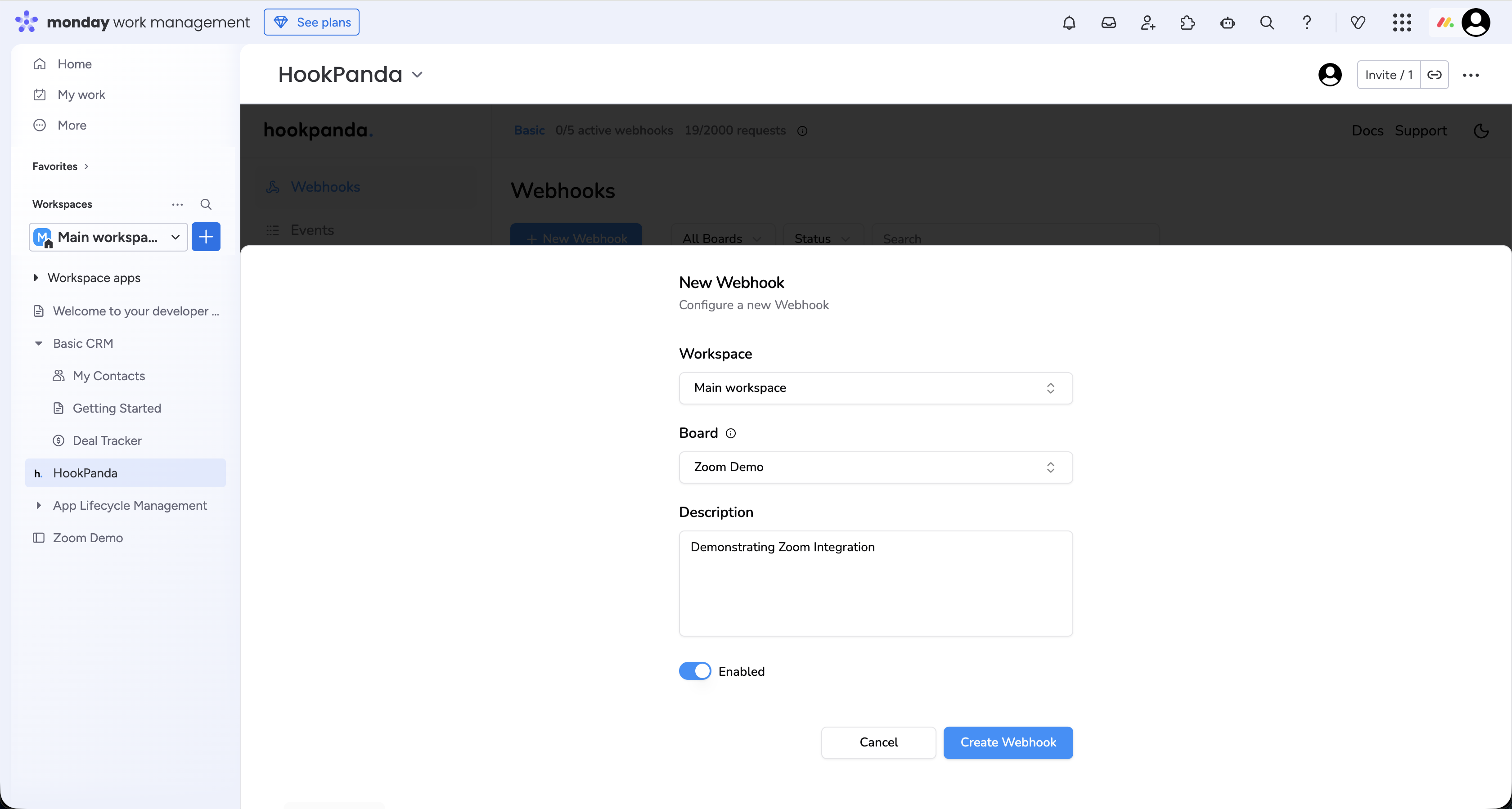Open the inbox tray icon

pos(1108,22)
